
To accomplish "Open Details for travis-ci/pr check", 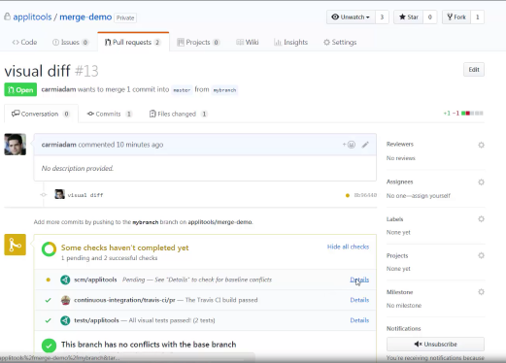I will (359, 300).
